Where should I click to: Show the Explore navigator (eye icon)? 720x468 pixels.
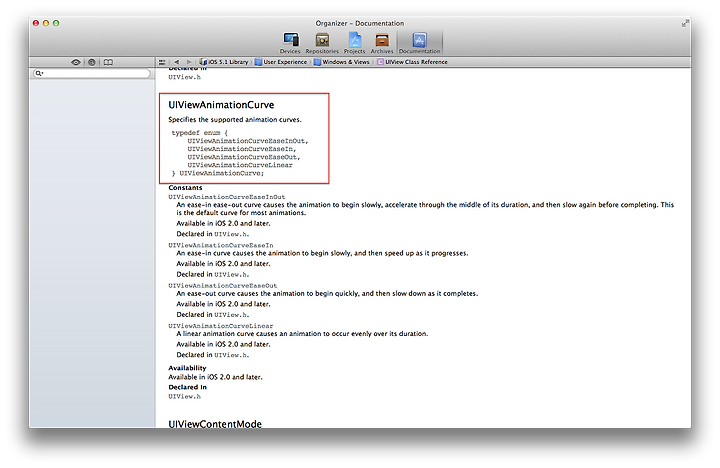tap(76, 62)
